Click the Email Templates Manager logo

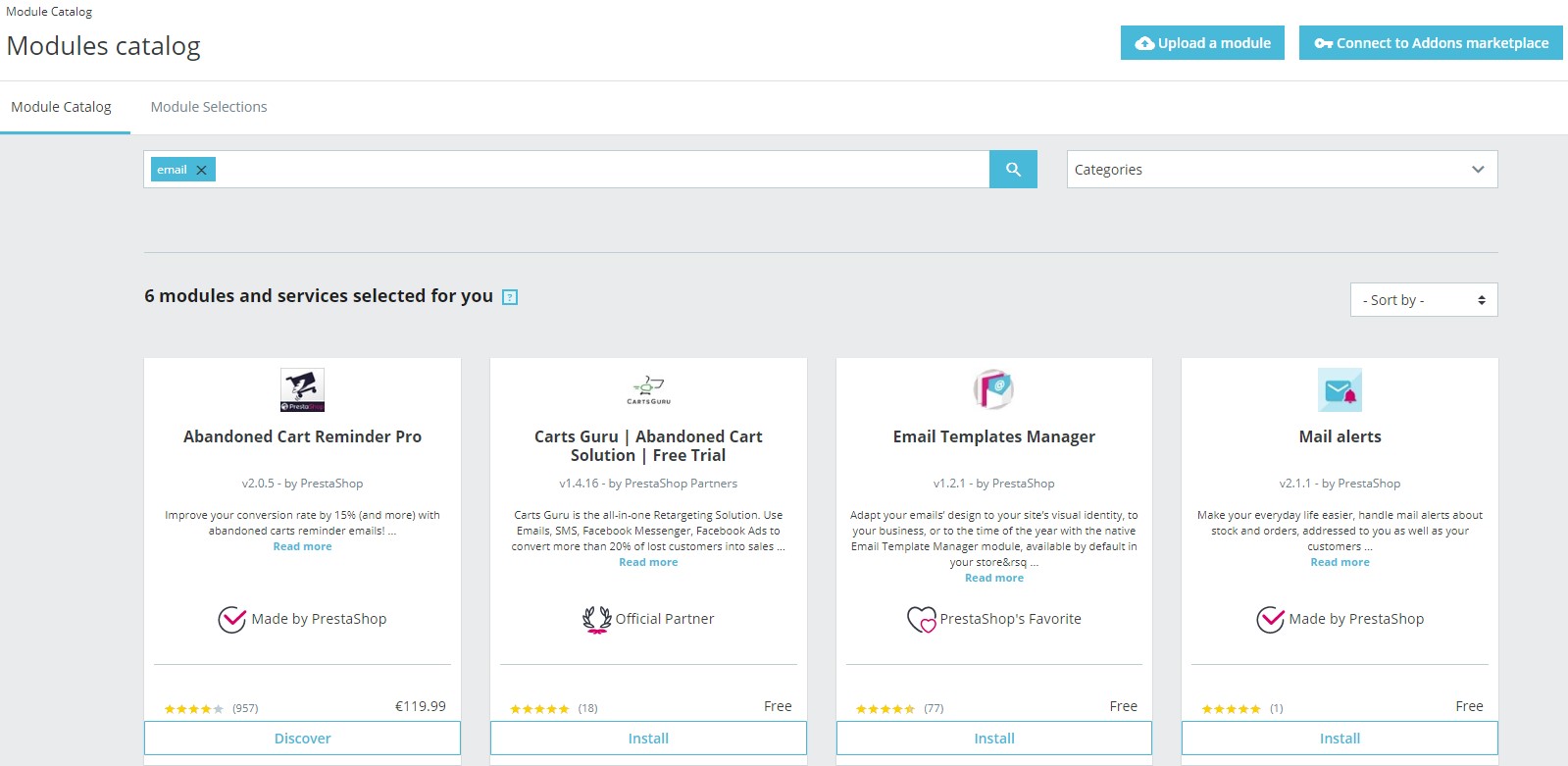pyautogui.click(x=993, y=389)
